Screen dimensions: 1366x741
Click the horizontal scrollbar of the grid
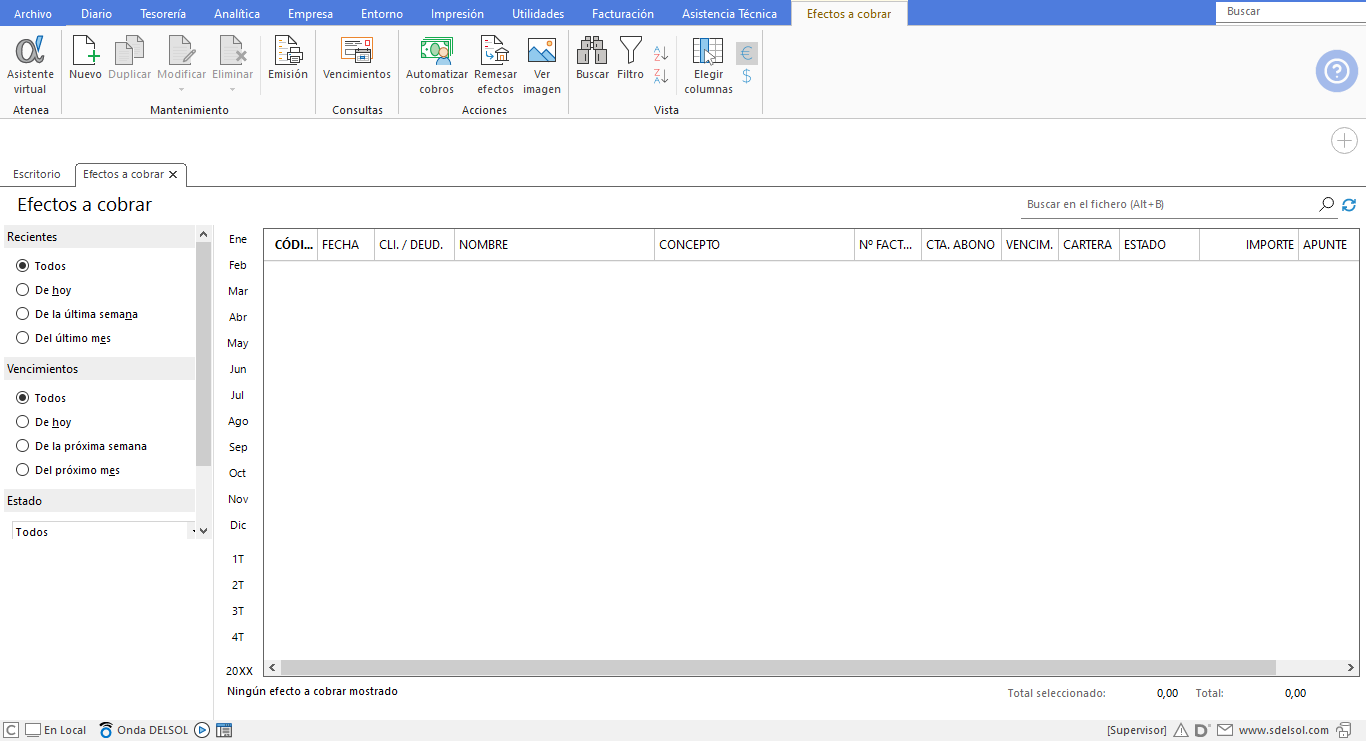pos(779,667)
